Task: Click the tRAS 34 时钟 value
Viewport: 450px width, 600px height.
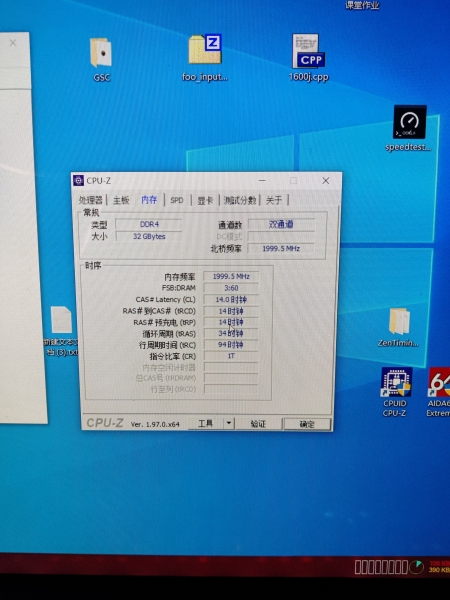Action: [x=231, y=333]
